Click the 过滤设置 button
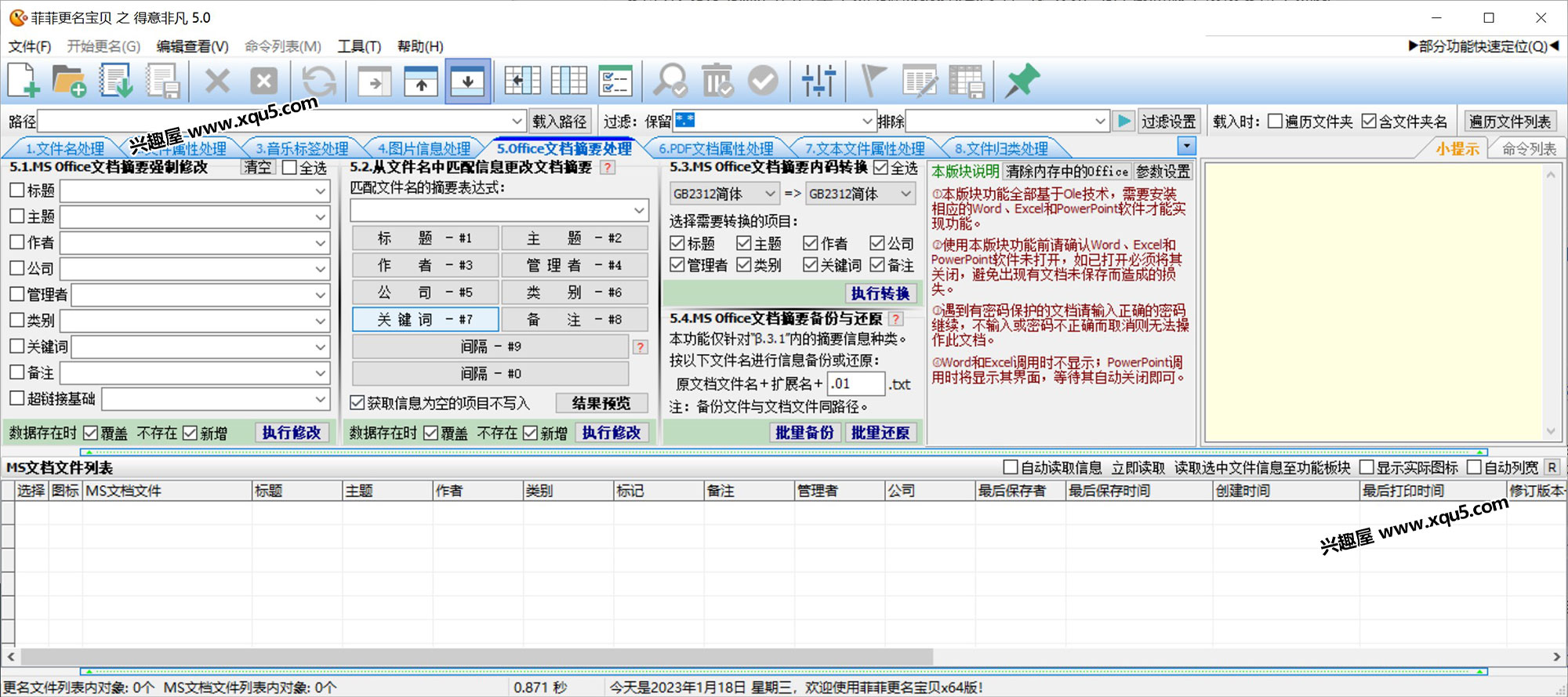Image resolution: width=1568 pixels, height=697 pixels. [1168, 122]
